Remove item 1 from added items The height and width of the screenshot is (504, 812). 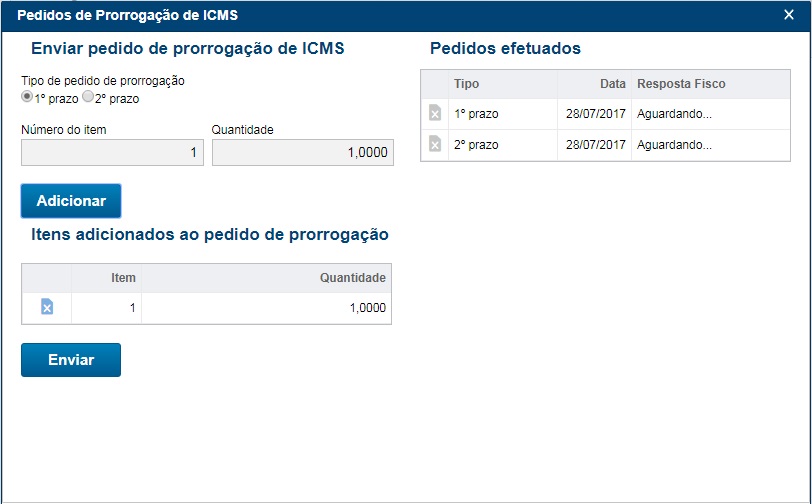point(47,308)
